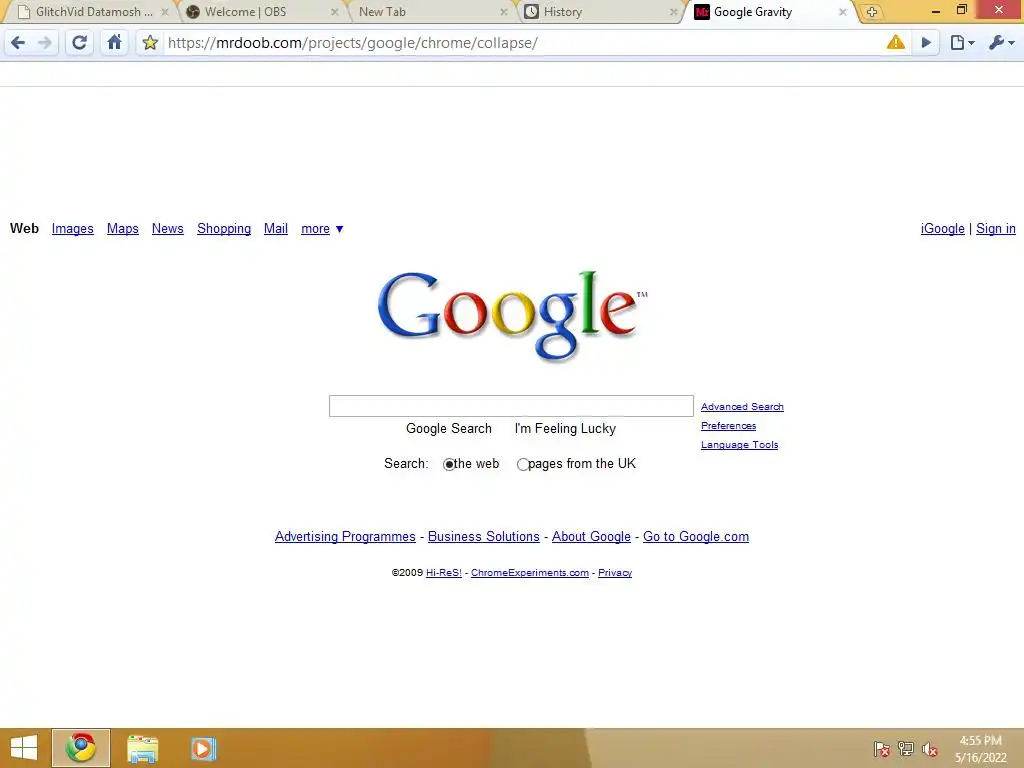This screenshot has width=1024, height=768.
Task: Bookmark this page with the star icon
Action: 150,43
